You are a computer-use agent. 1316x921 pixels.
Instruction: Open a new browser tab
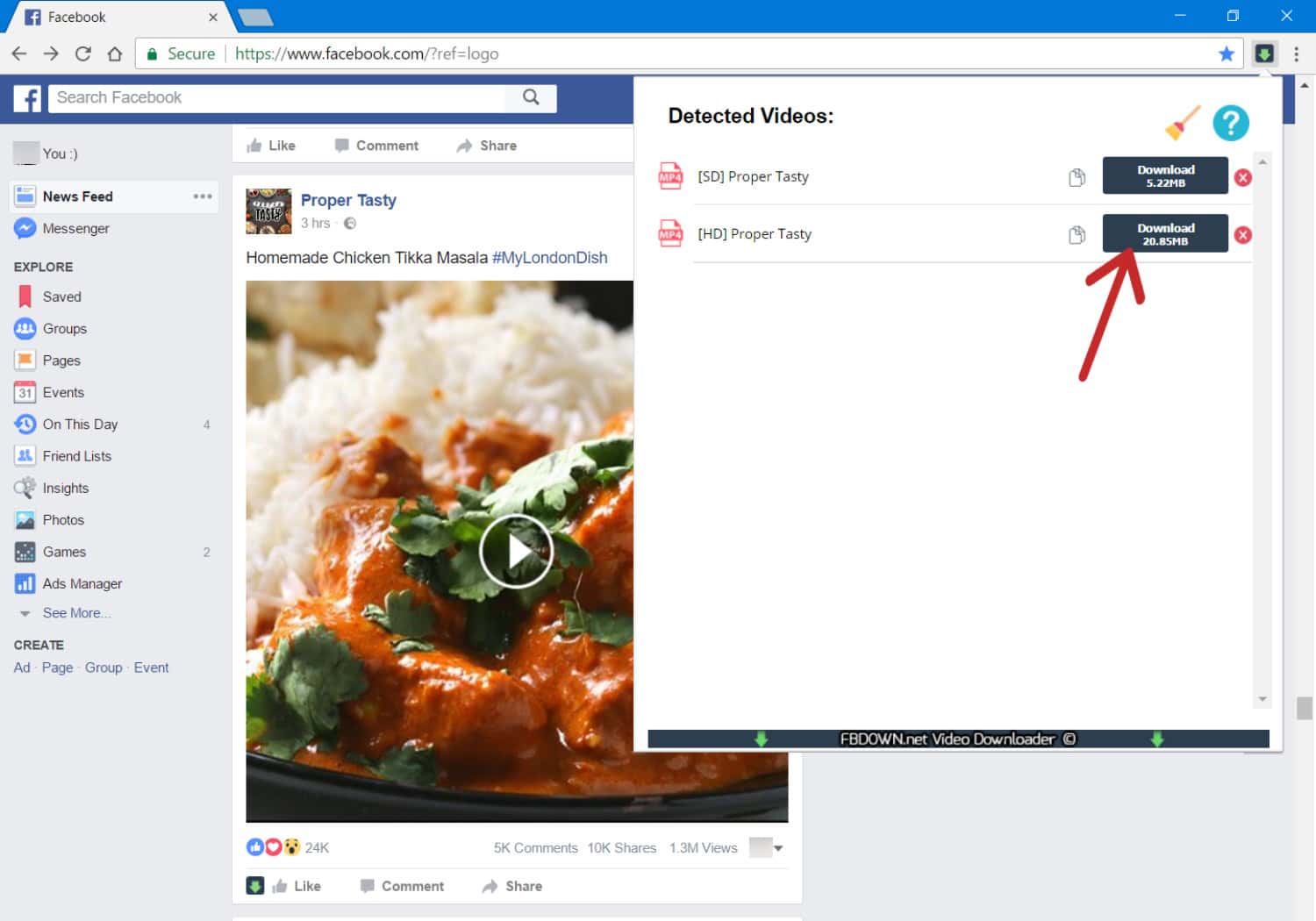pyautogui.click(x=255, y=17)
